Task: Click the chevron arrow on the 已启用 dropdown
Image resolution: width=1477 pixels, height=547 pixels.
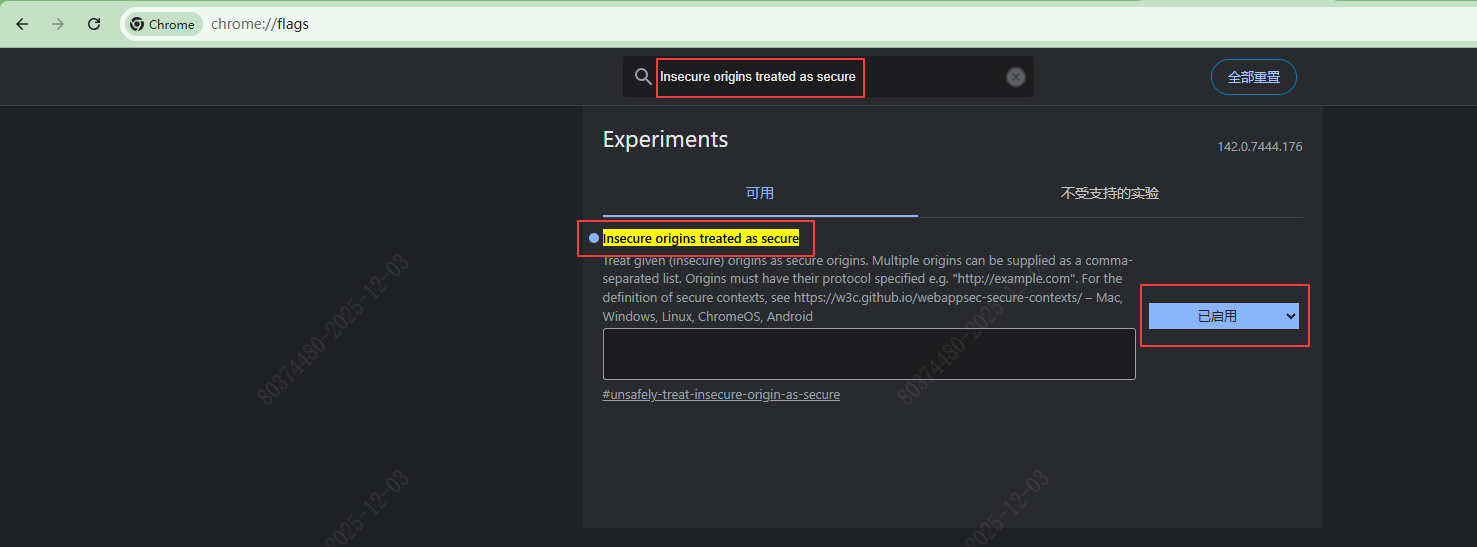Action: (x=1290, y=316)
